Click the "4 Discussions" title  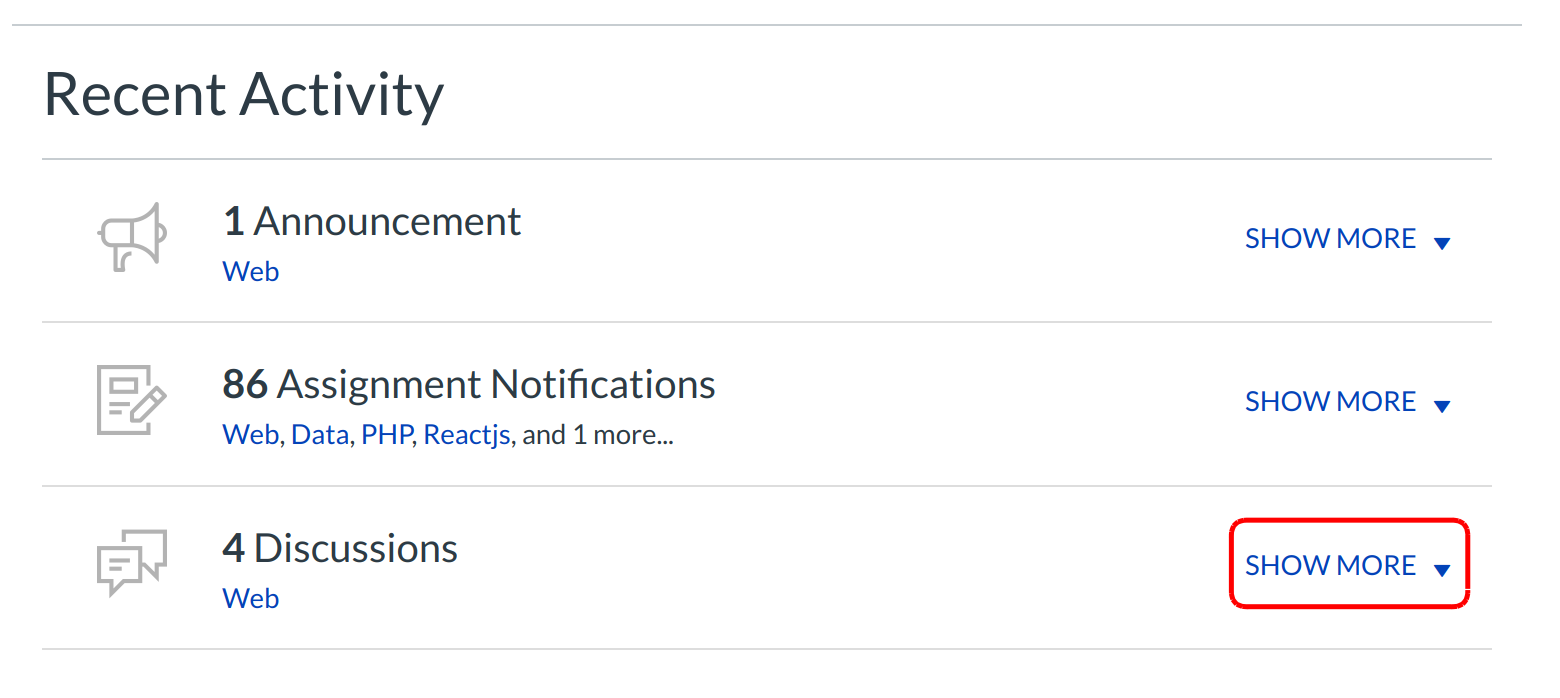[x=340, y=548]
